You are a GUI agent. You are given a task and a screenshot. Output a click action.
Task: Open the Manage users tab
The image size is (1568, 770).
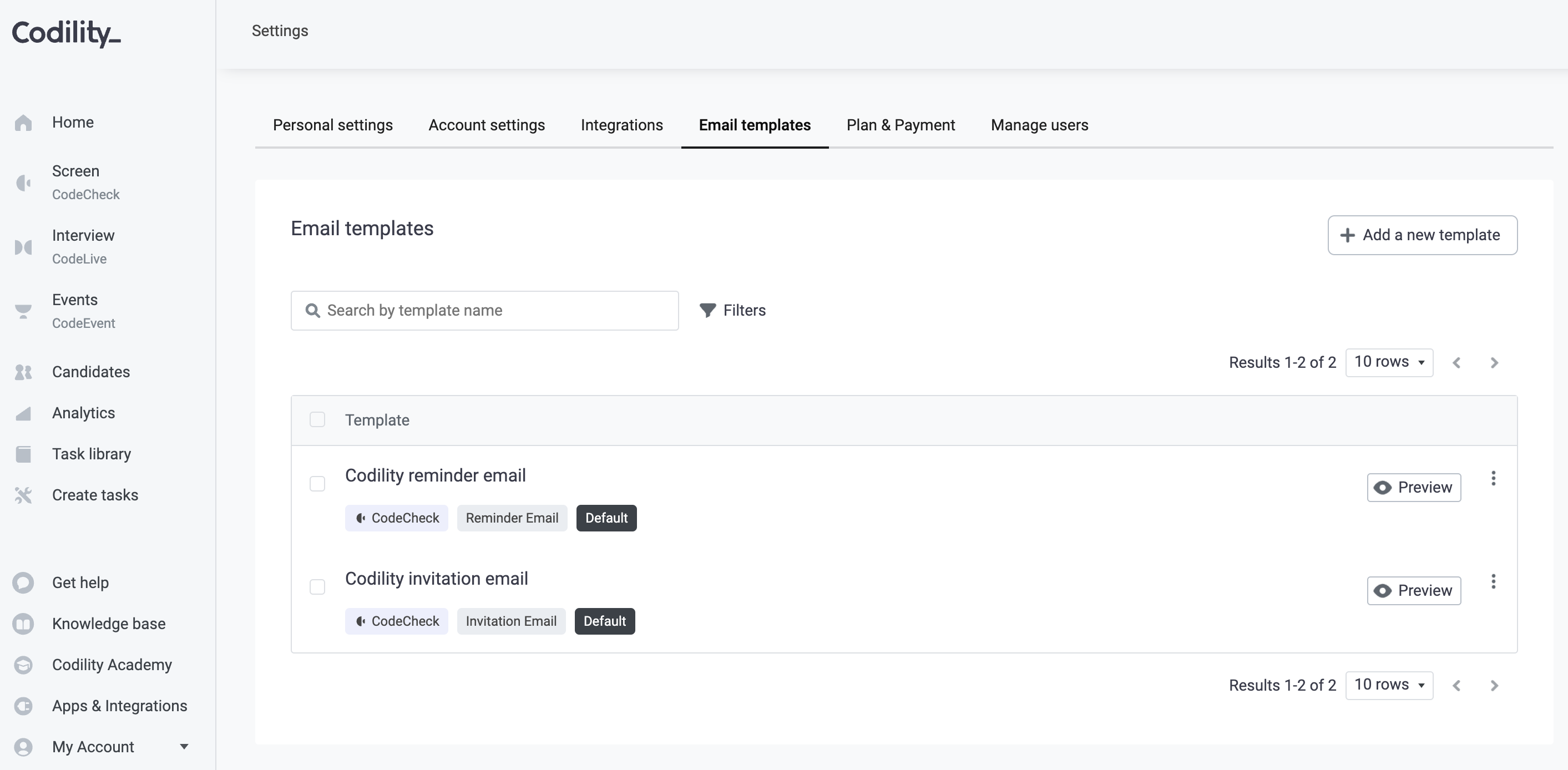coord(1039,125)
